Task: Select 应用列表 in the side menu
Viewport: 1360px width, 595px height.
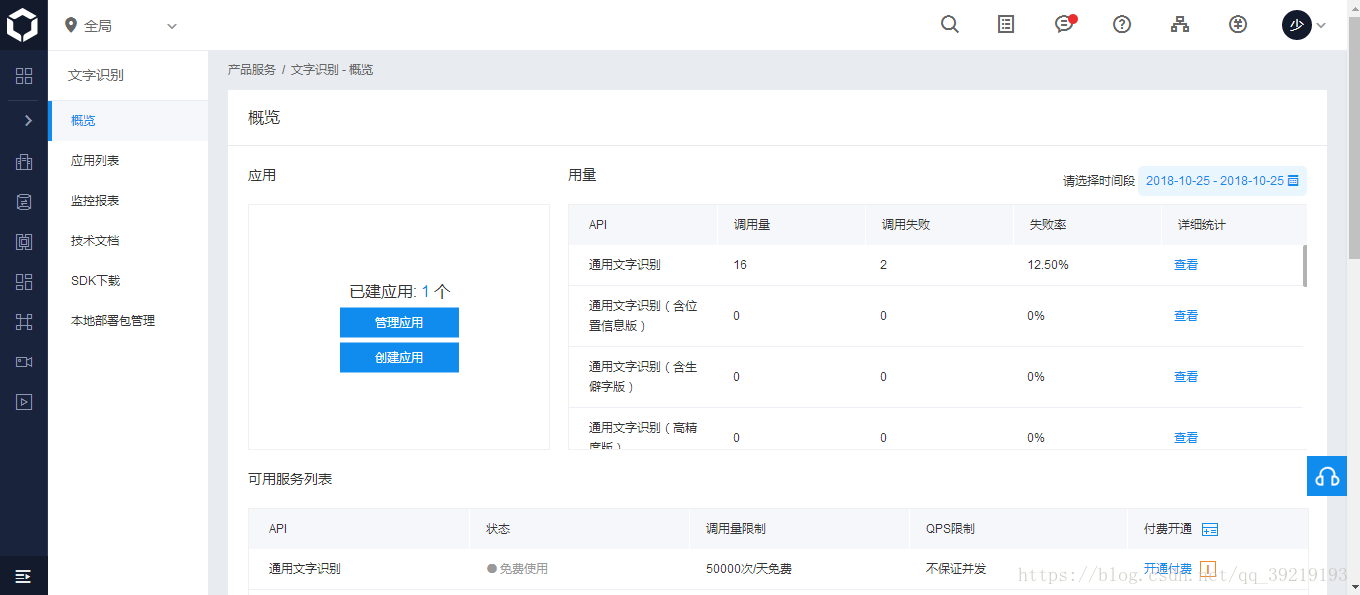Action: pyautogui.click(x=95, y=161)
